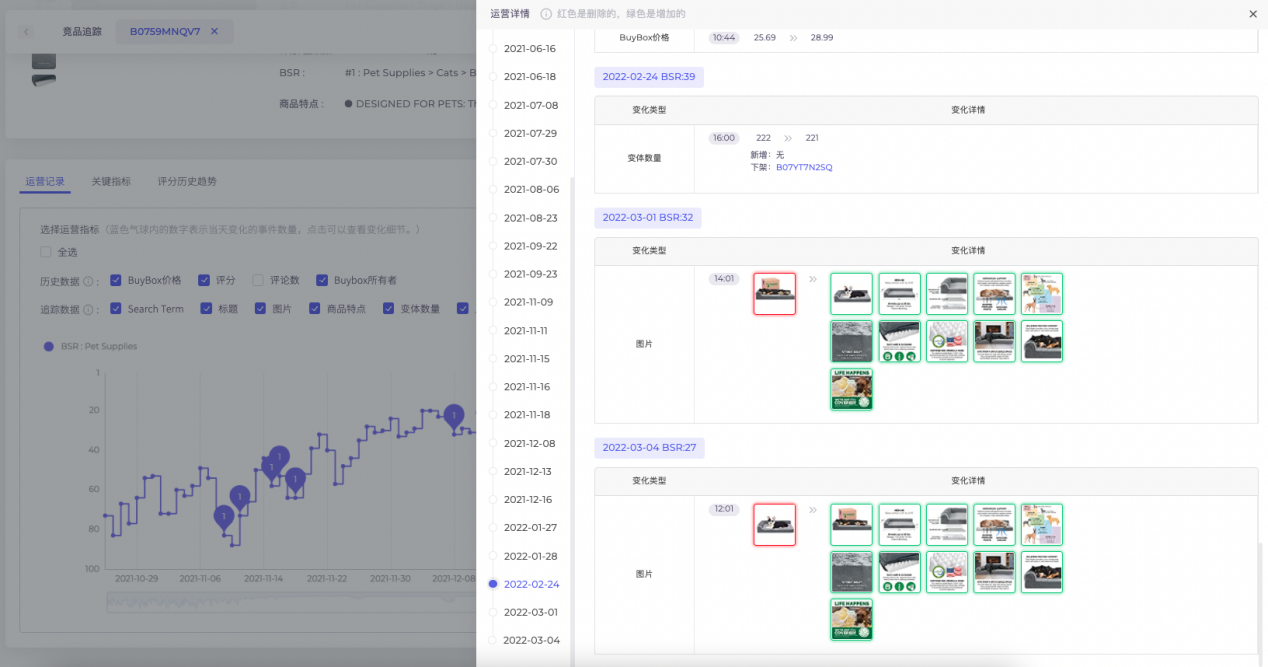This screenshot has height=667, width=1268.
Task: Click the 2022-03-04 BSR:27 date badge
Action: [648, 447]
